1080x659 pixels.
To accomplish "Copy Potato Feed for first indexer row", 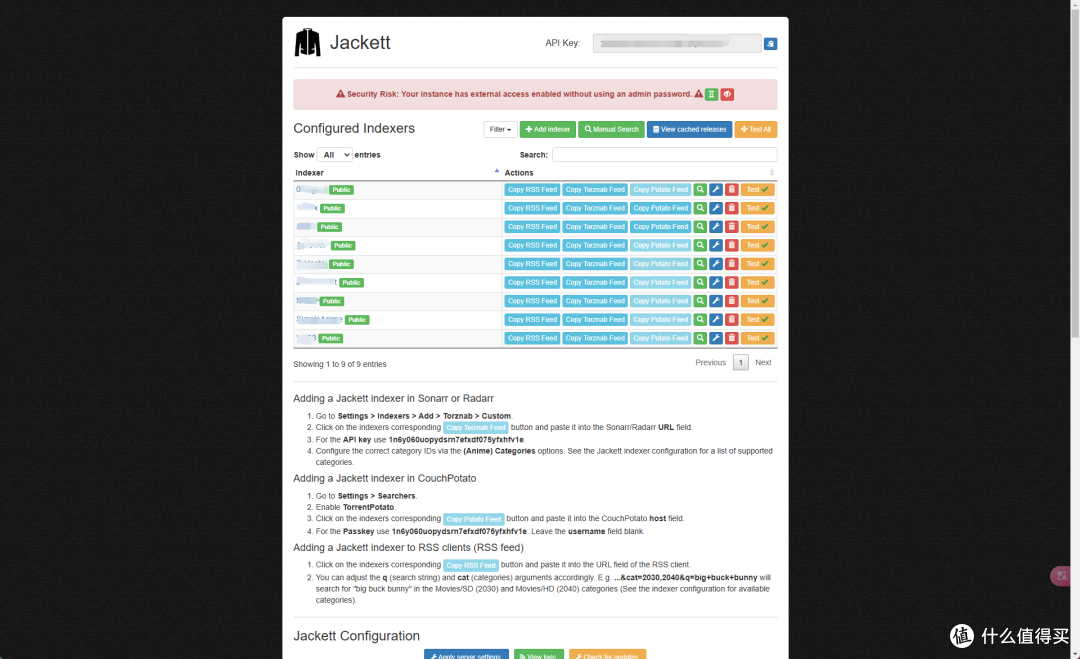I will point(661,189).
